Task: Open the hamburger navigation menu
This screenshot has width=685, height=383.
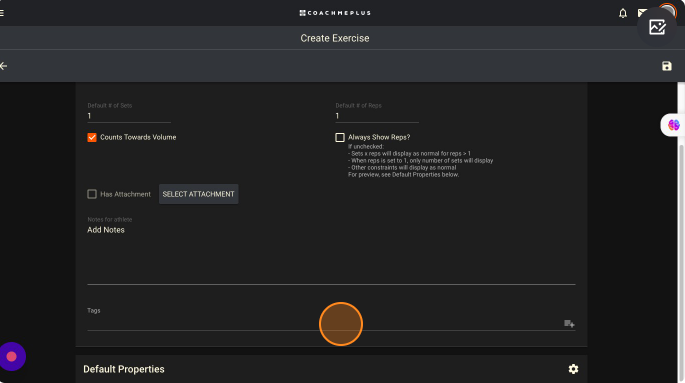Action: [2, 13]
